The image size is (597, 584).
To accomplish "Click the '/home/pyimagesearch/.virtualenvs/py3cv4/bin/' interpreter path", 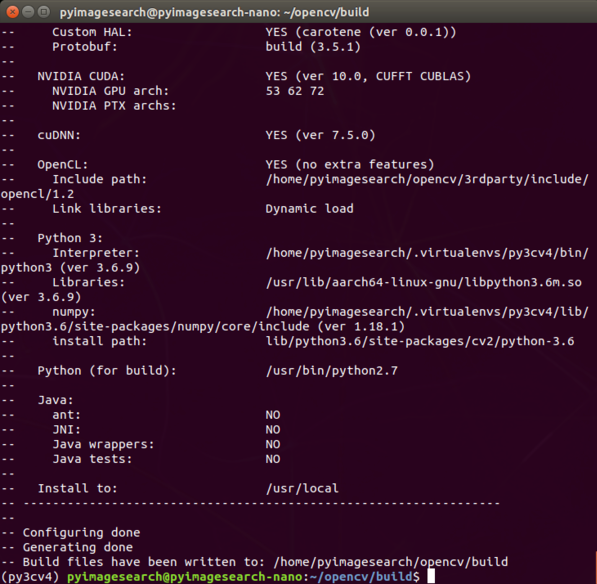I will (427, 253).
